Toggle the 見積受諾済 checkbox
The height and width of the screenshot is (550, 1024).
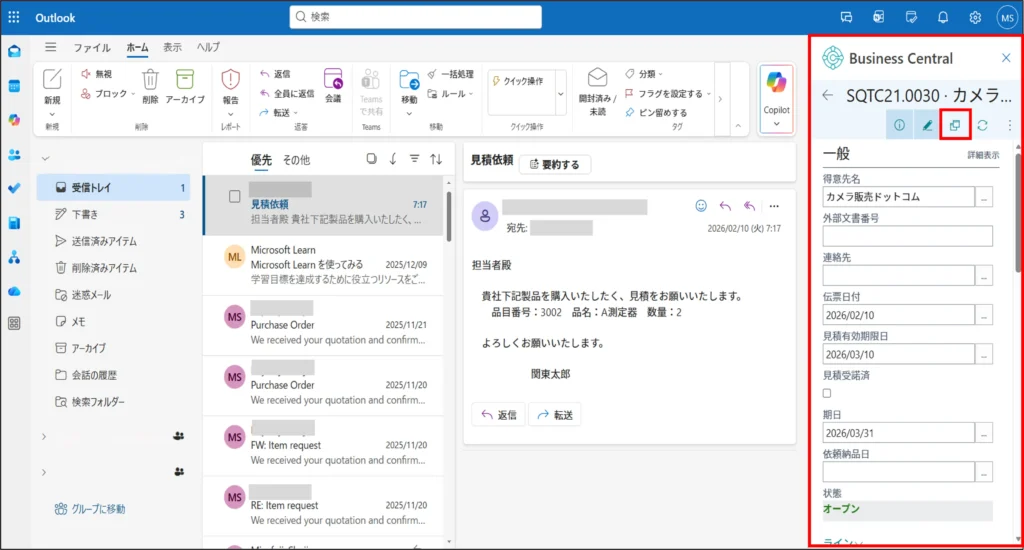click(x=827, y=393)
